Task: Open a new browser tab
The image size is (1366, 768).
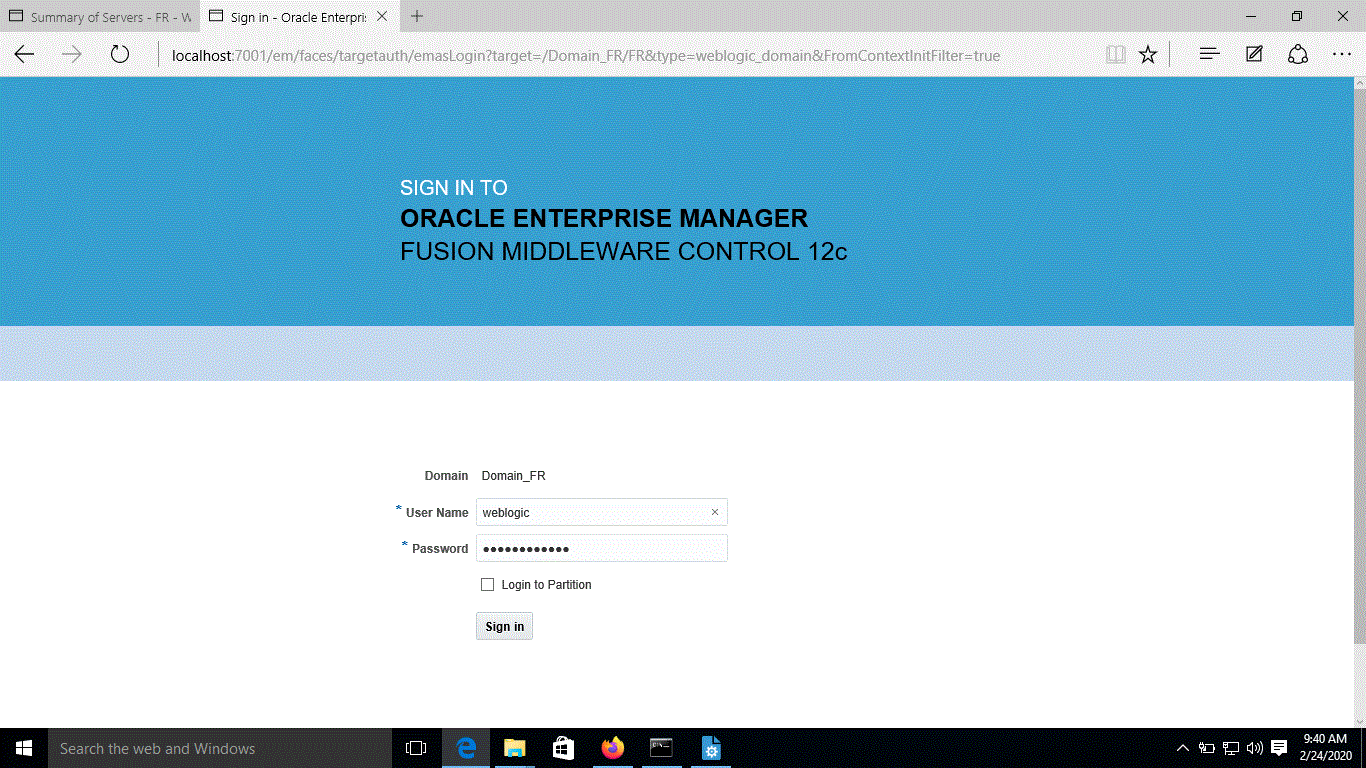Action: point(417,16)
